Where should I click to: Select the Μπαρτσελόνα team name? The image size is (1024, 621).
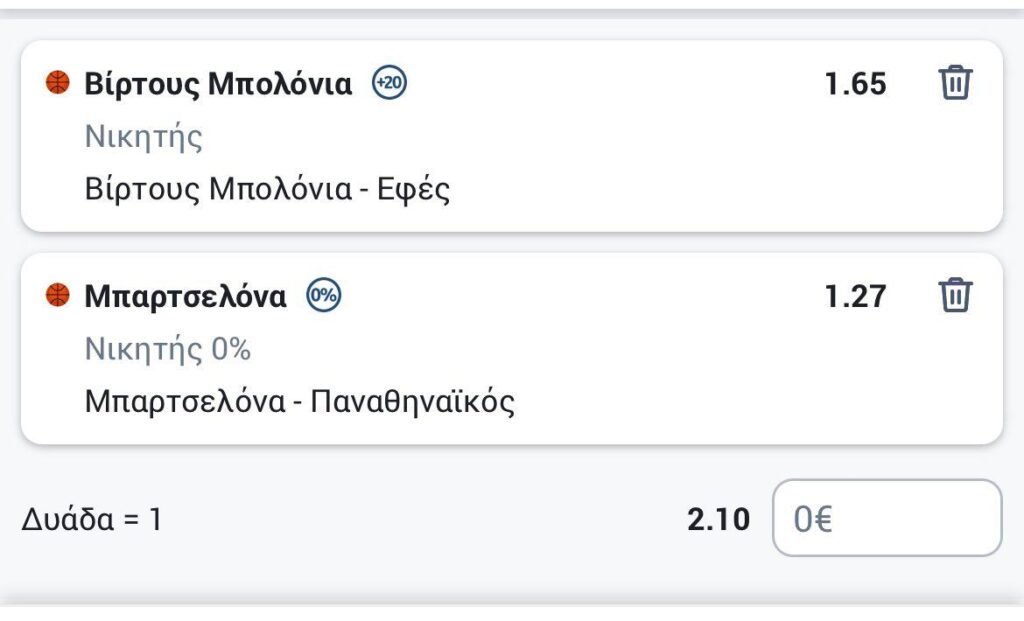(185, 296)
